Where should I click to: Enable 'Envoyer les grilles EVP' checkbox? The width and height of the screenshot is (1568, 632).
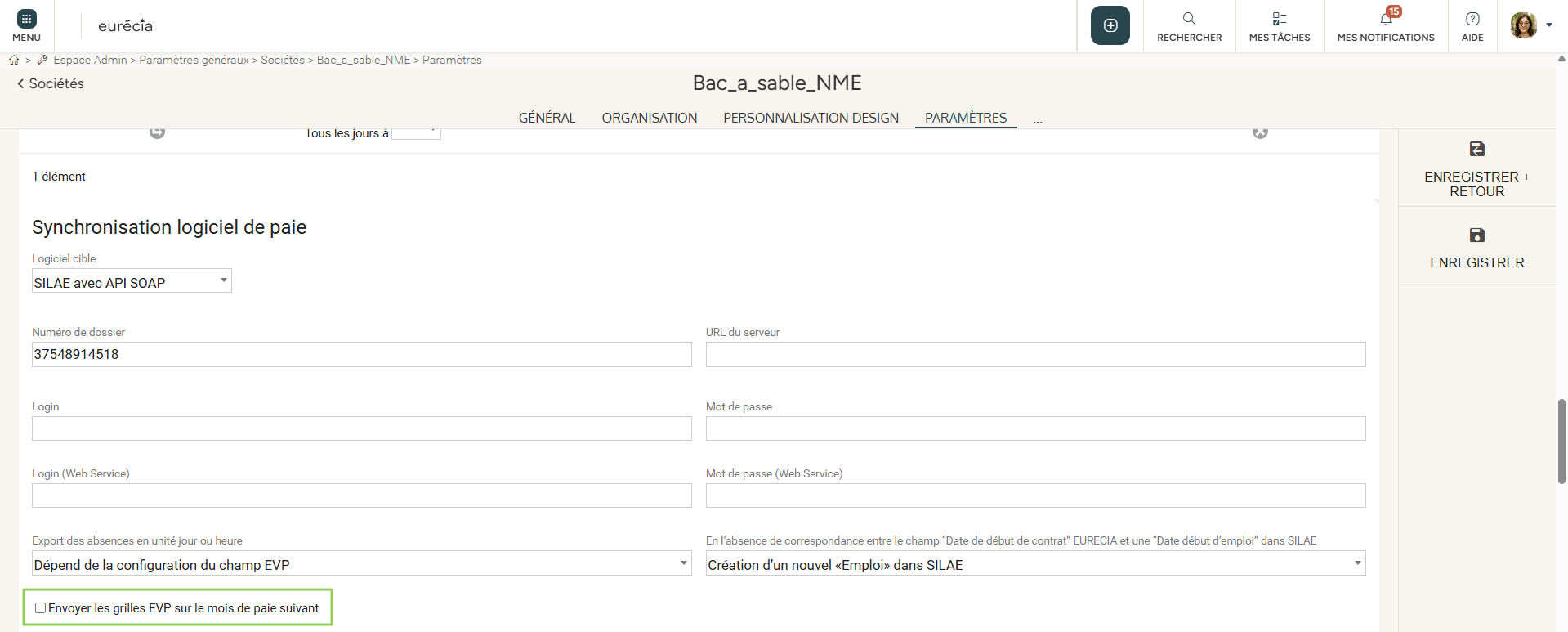[x=40, y=608]
